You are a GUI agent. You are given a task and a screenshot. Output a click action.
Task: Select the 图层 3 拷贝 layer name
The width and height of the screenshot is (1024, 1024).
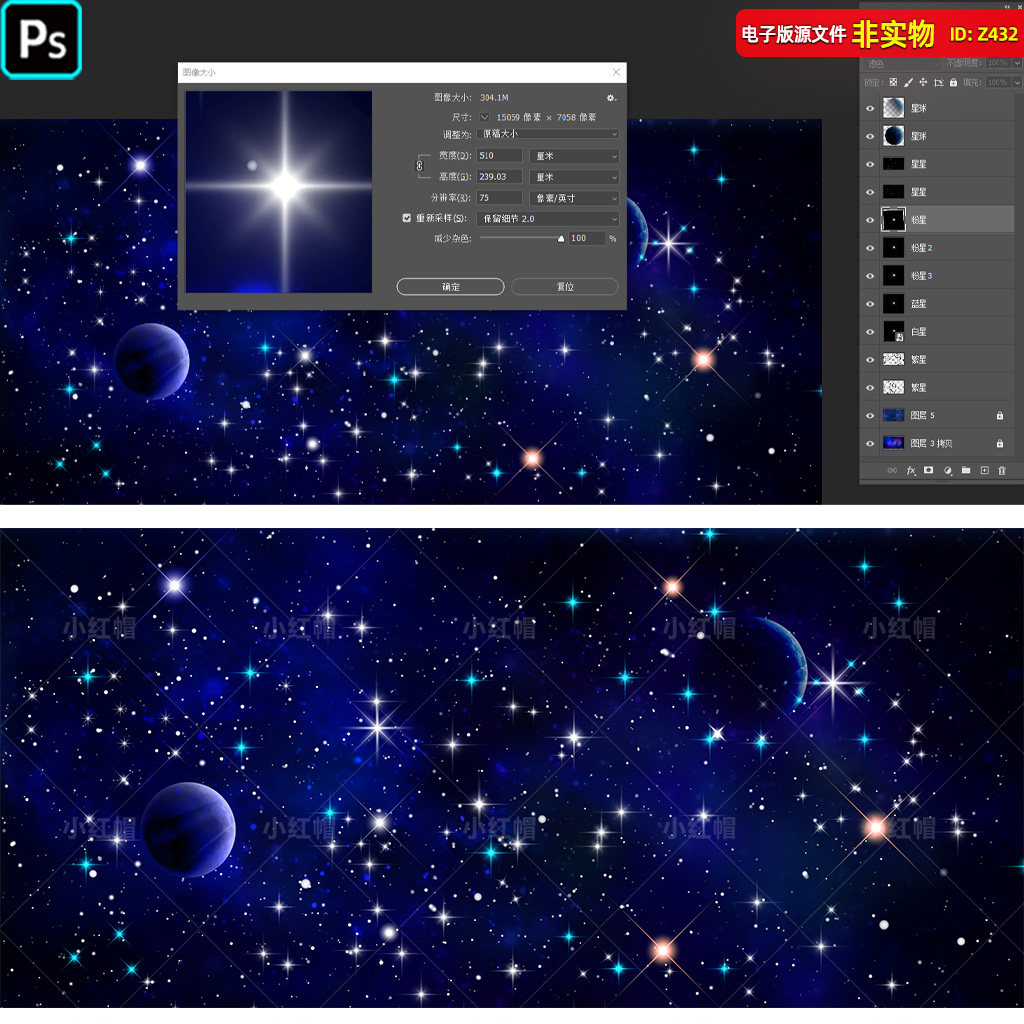931,443
